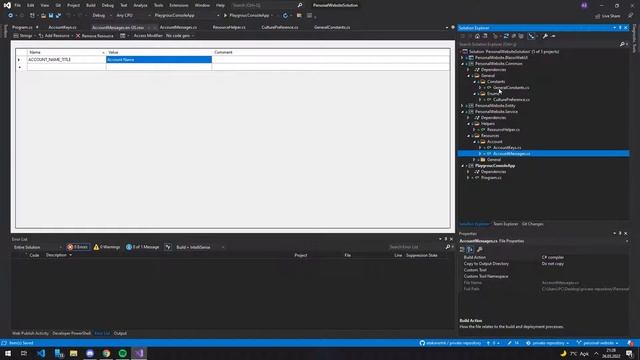This screenshot has width=640, height=360.
Task: Toggle the Track Active Item button in Solution Explorer
Action: point(531,36)
